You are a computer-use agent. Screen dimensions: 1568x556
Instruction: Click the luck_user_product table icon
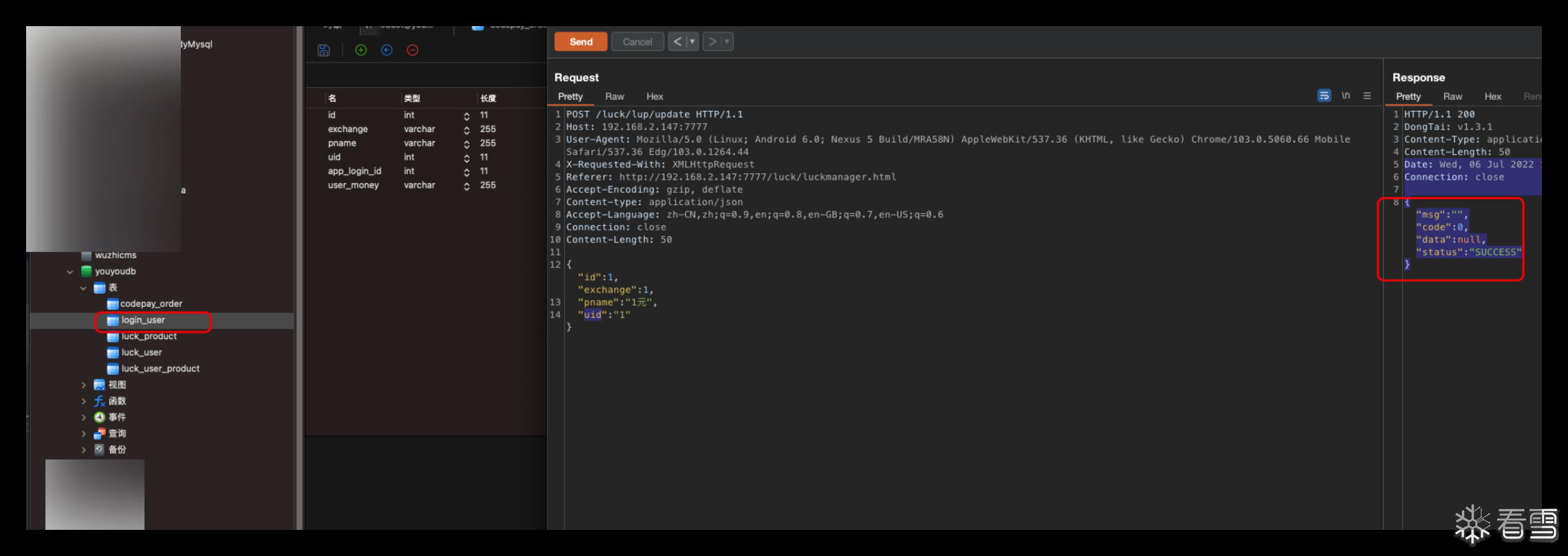(x=113, y=369)
